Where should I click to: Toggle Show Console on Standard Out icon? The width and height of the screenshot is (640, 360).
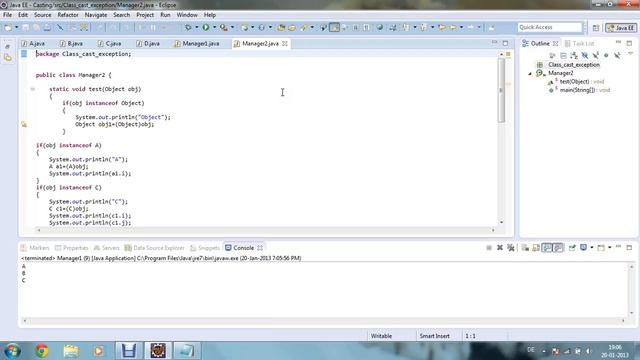[547, 248]
